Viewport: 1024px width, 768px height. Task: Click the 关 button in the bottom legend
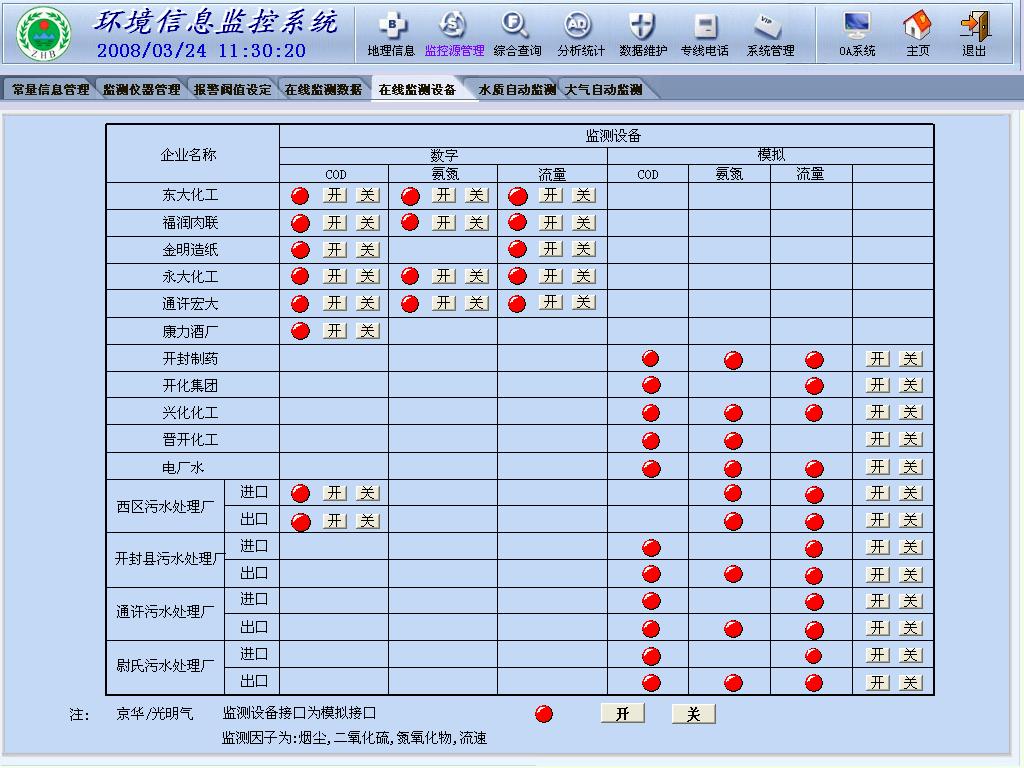(x=693, y=713)
